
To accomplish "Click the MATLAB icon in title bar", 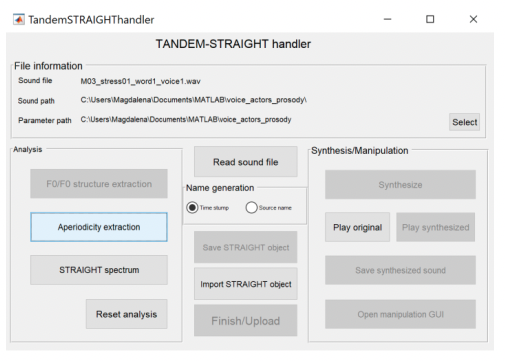I will click(x=19, y=19).
